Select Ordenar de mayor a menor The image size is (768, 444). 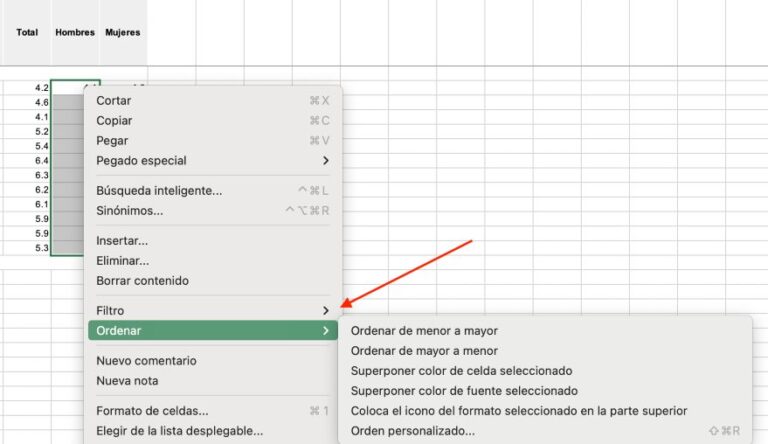click(x=424, y=351)
